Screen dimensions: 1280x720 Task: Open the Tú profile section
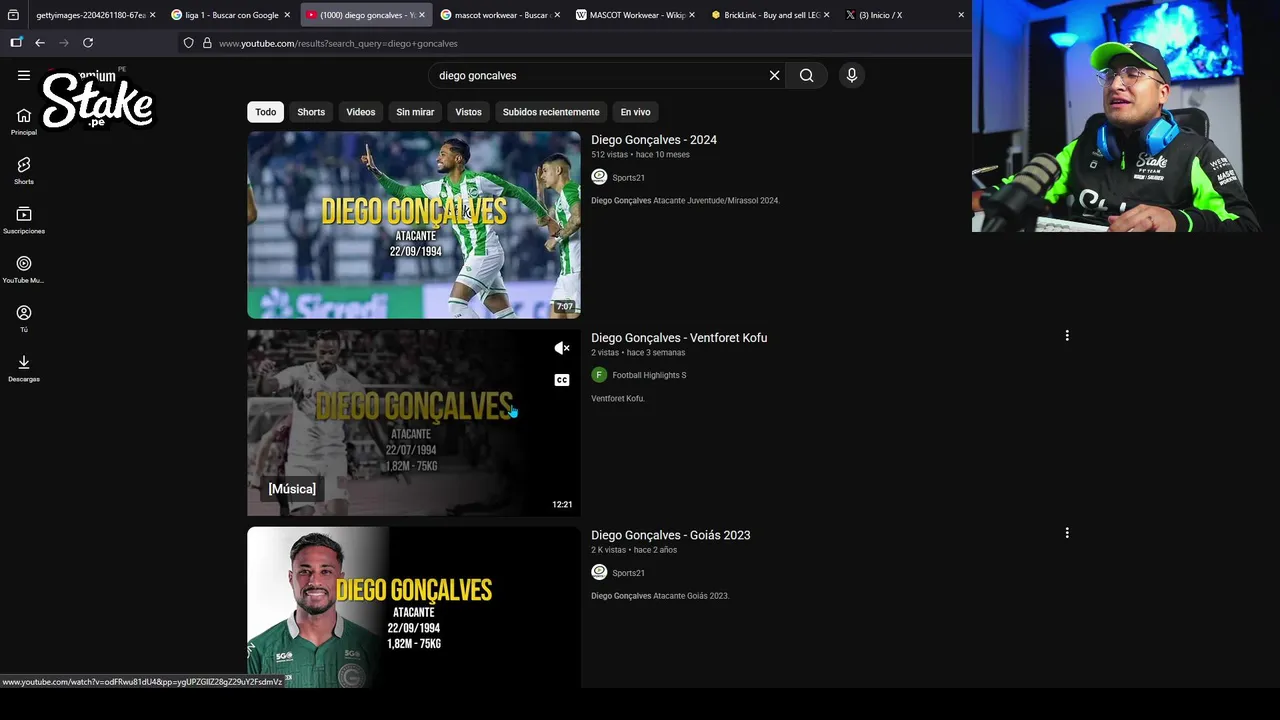click(x=24, y=319)
